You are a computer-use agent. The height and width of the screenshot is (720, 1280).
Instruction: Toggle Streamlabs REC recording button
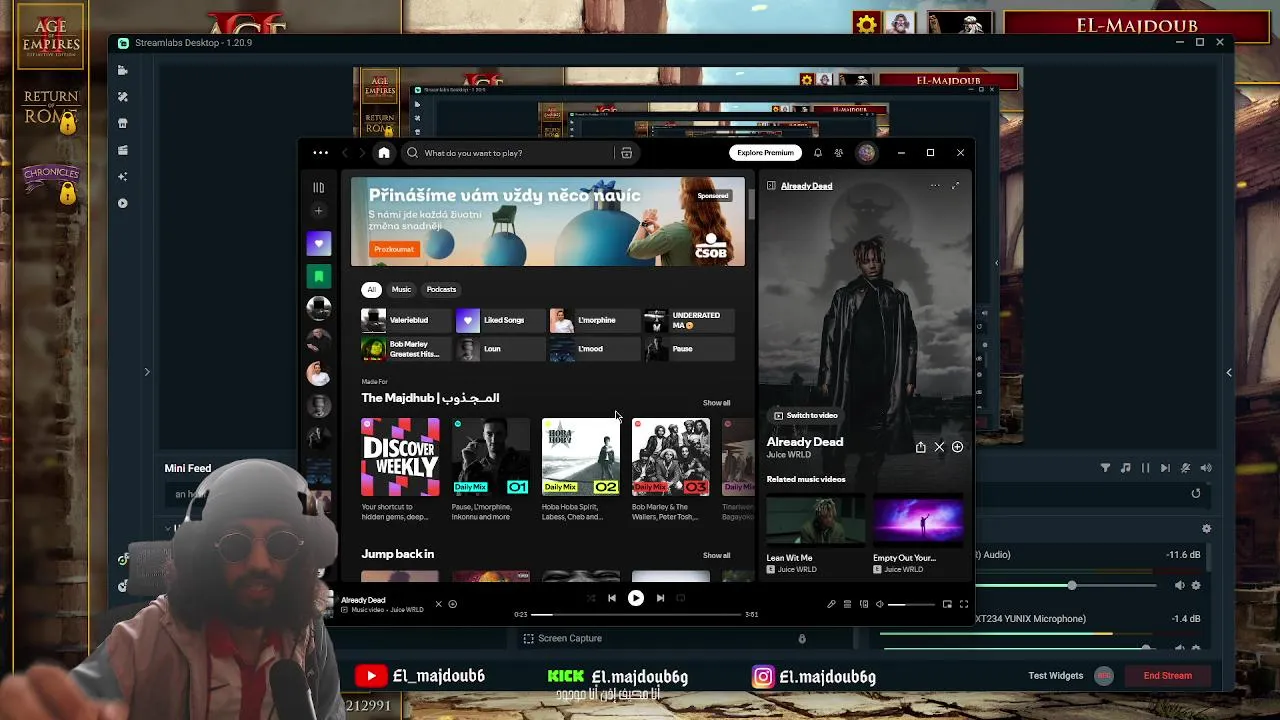(1104, 676)
